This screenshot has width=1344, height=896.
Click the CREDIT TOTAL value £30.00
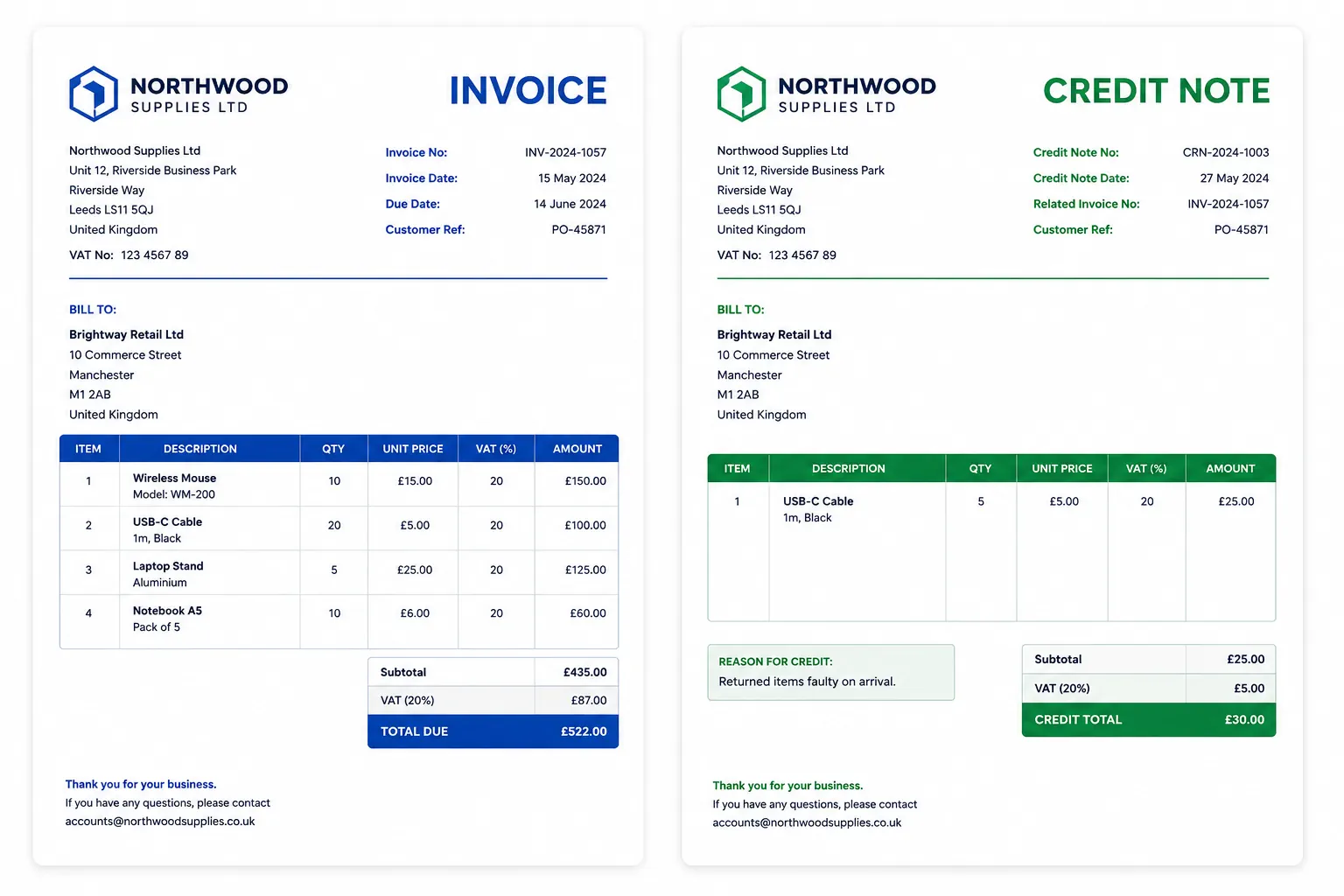coord(1244,720)
